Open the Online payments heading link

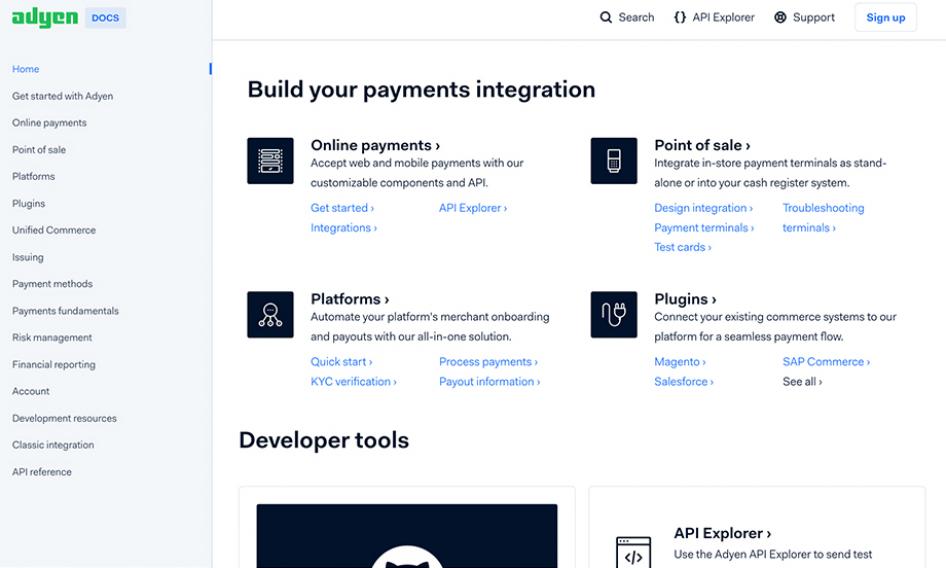tap(375, 145)
